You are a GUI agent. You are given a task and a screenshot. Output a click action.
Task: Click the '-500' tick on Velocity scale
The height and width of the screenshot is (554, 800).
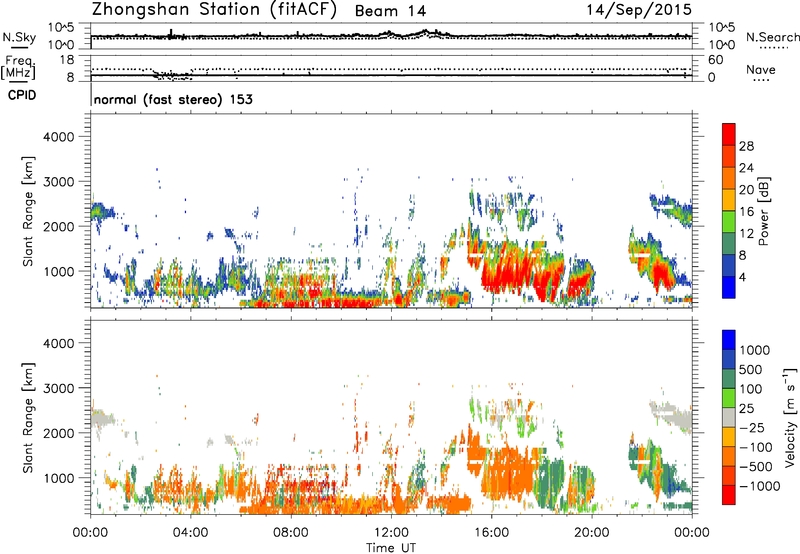coord(755,466)
